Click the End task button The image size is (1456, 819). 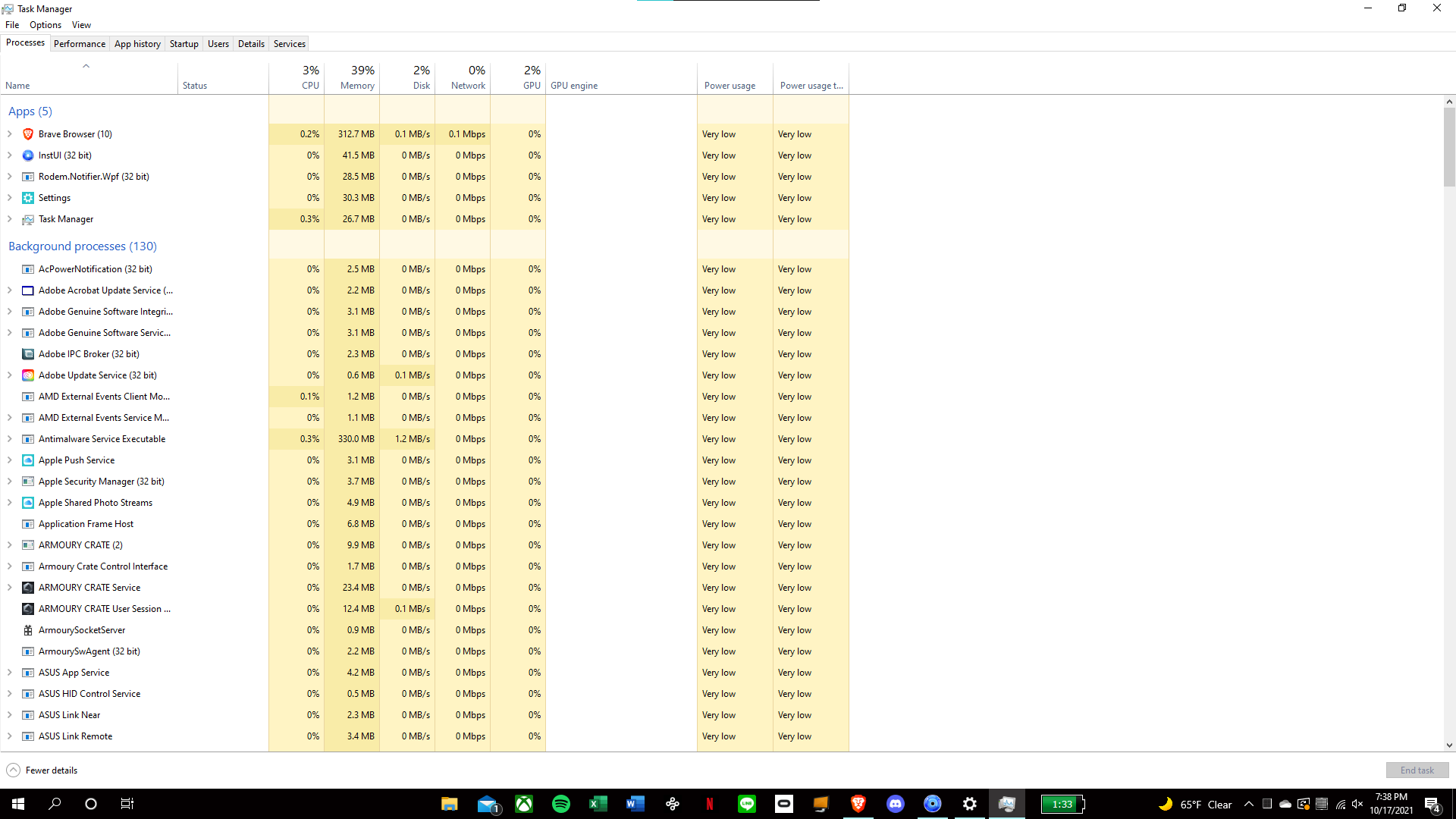click(x=1417, y=770)
